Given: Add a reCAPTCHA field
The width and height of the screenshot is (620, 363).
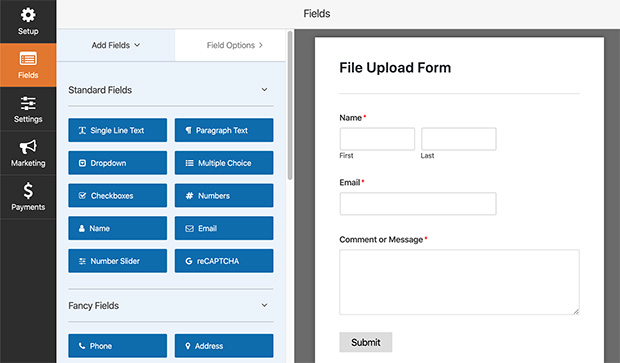Looking at the screenshot, I should (224, 261).
